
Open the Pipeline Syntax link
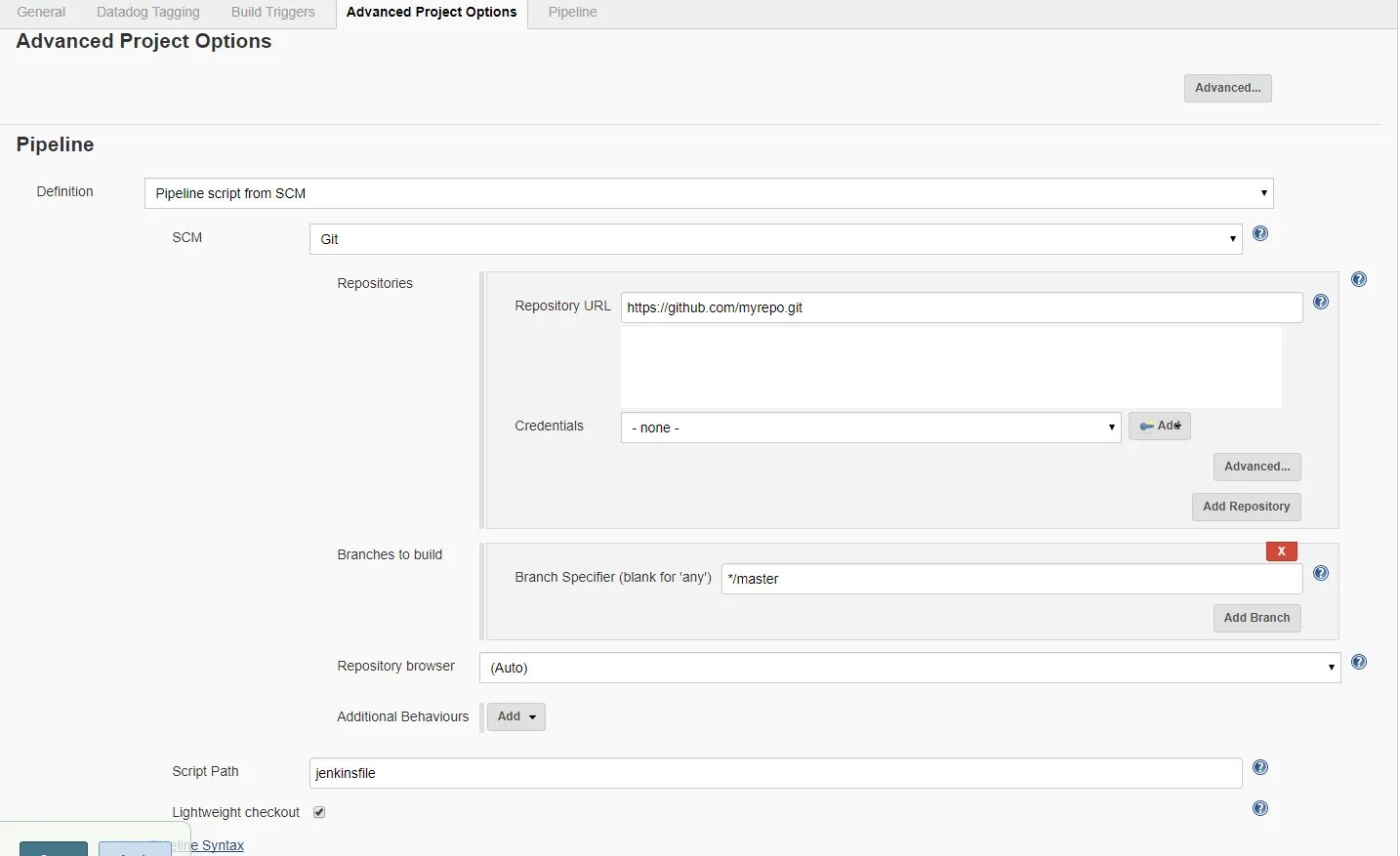point(222,845)
